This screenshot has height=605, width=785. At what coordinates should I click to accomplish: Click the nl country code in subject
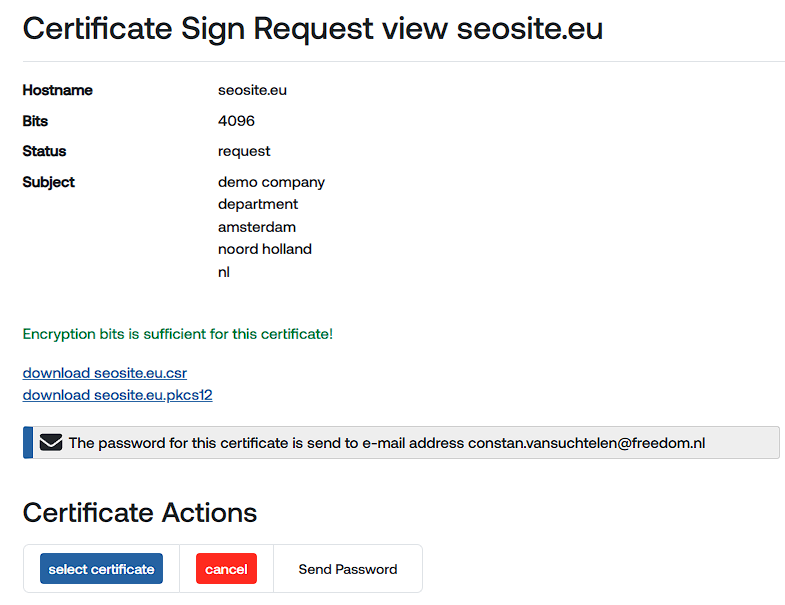(224, 271)
